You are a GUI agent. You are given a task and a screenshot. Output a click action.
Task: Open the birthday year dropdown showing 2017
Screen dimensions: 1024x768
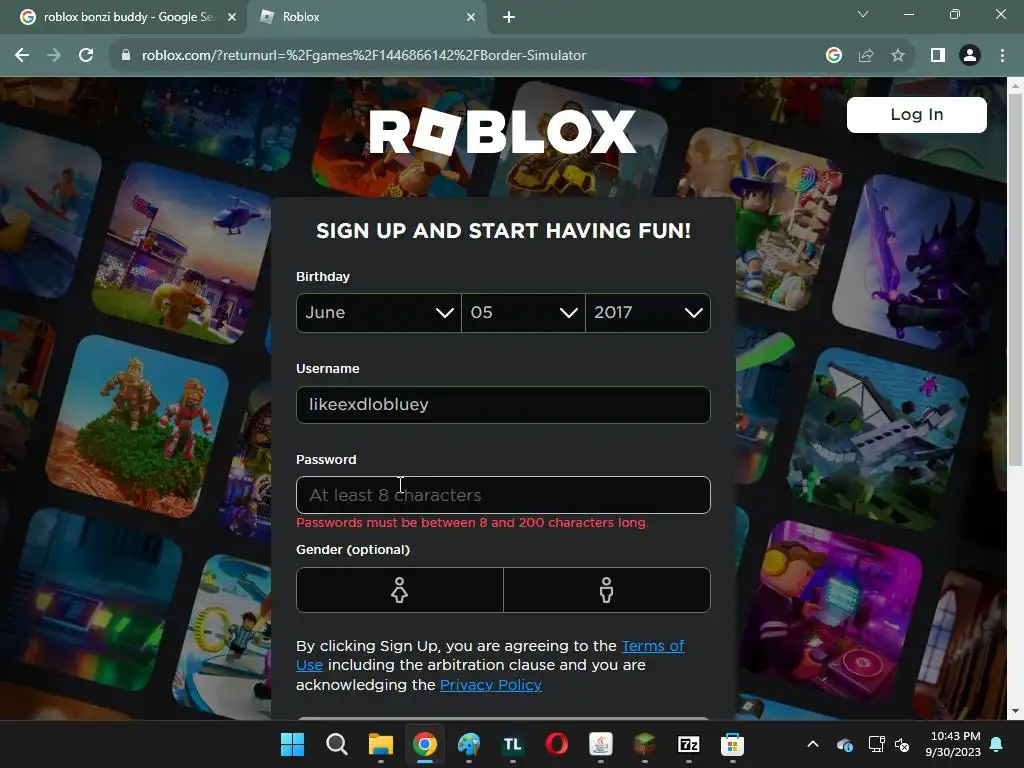pyautogui.click(x=648, y=313)
